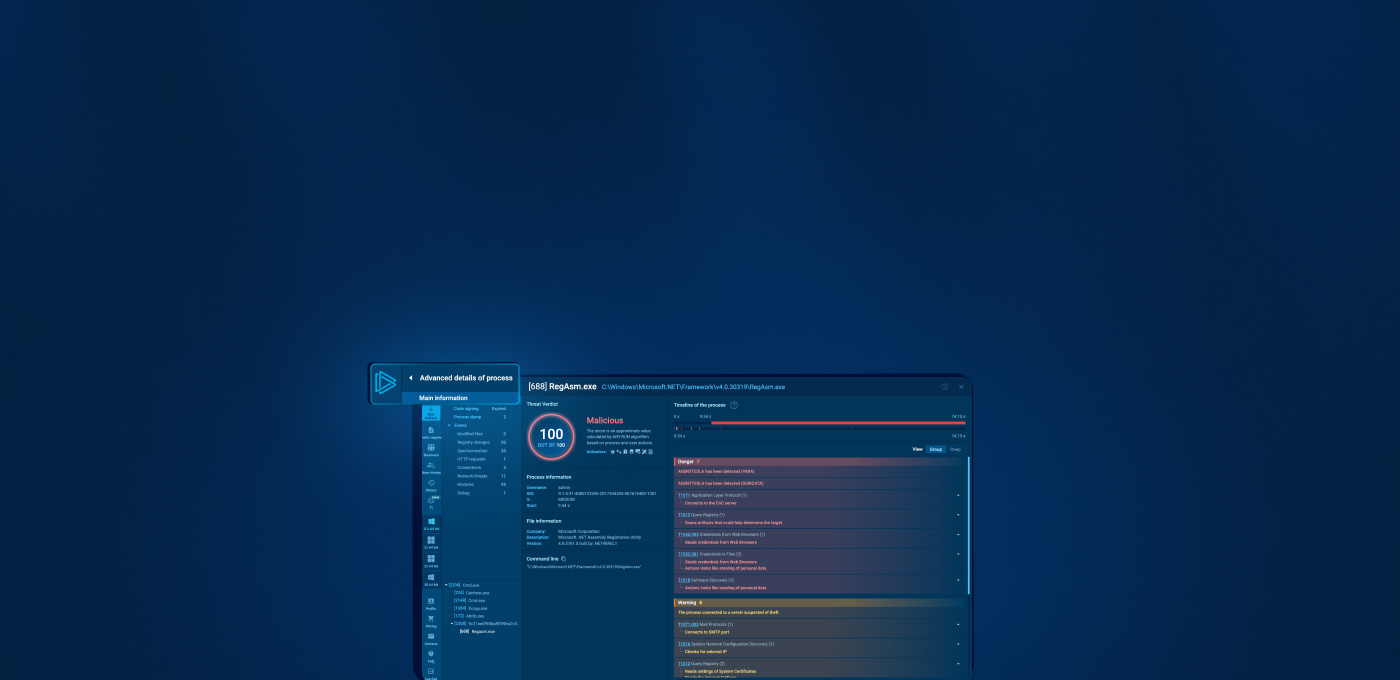
Task: Copy the command line with copy icon
Action: pos(563,558)
